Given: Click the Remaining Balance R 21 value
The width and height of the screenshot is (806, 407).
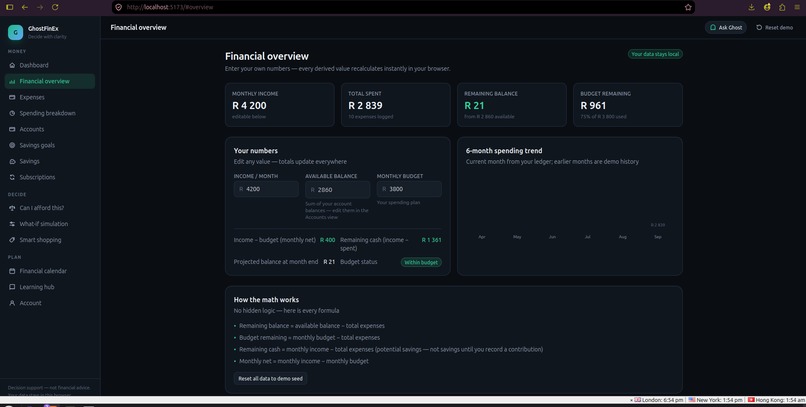Looking at the screenshot, I should pos(474,106).
